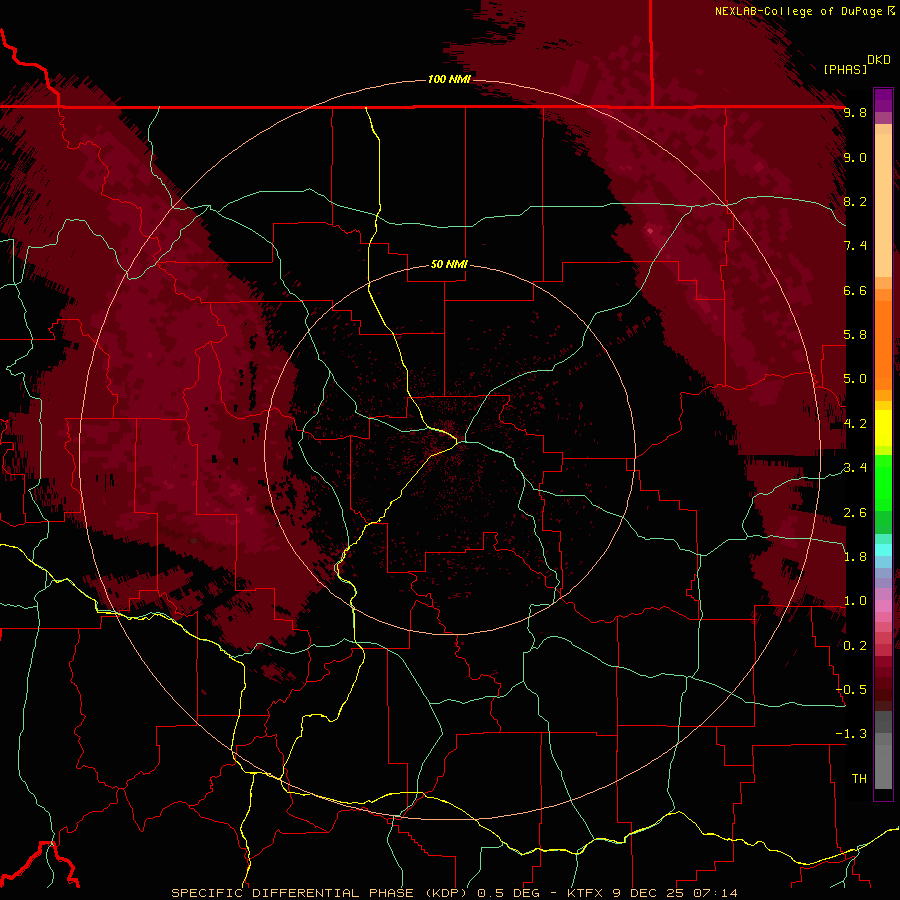
Task: Click the pink segment of the color bar
Action: (883, 606)
